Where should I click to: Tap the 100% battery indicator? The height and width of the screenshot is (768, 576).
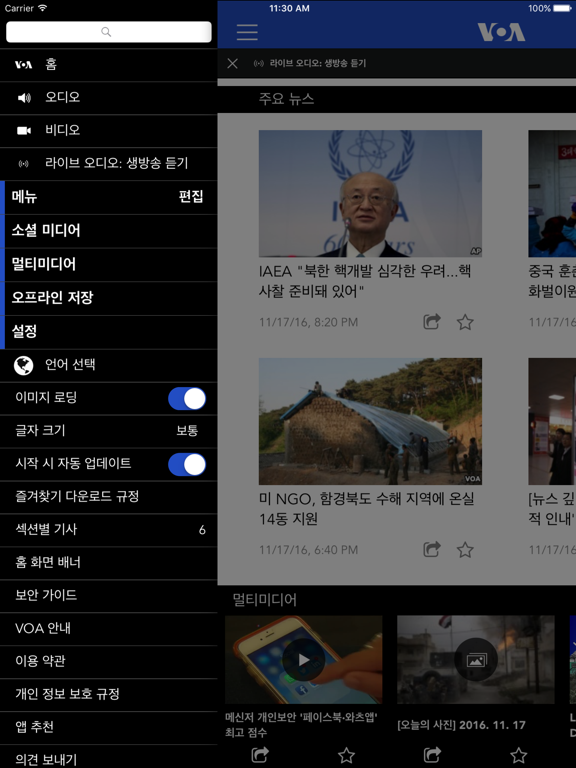tap(550, 8)
